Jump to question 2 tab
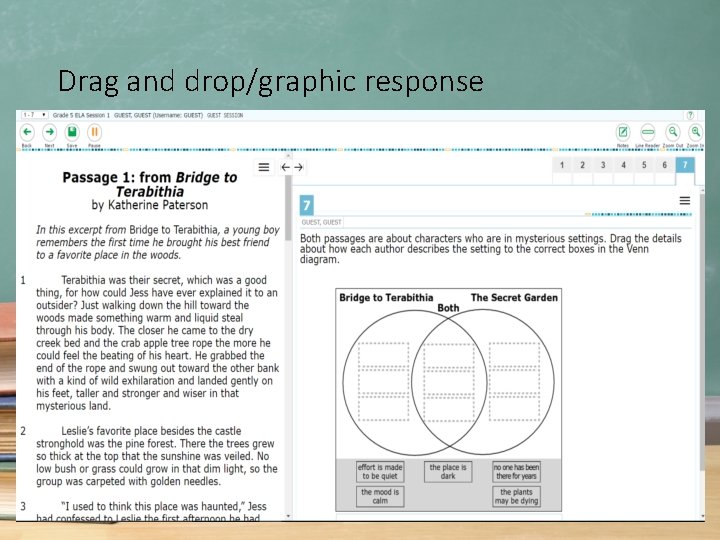 pos(582,165)
